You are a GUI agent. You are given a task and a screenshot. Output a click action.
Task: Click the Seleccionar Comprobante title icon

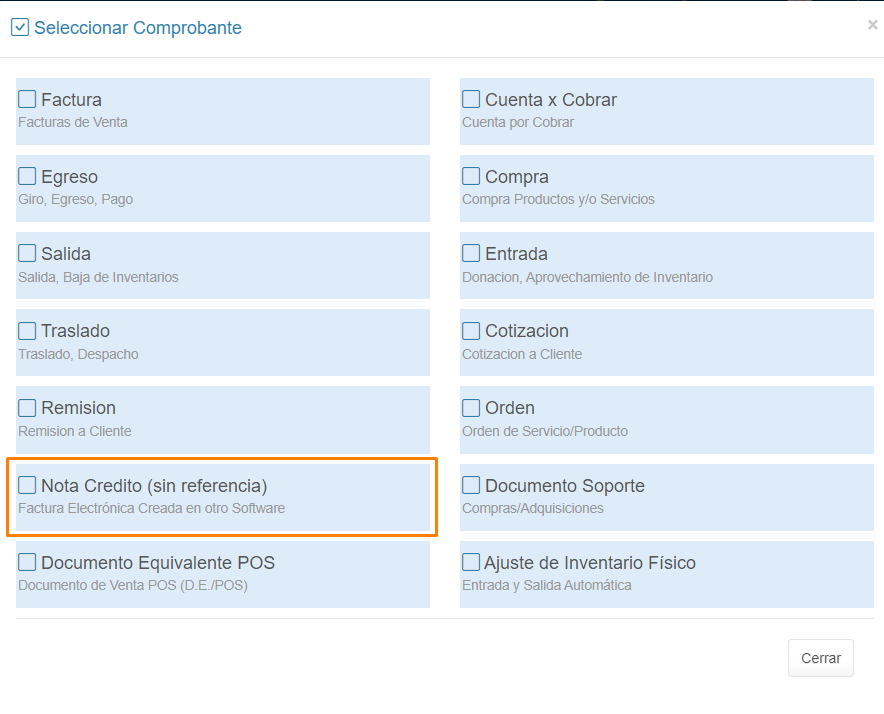pos(20,27)
